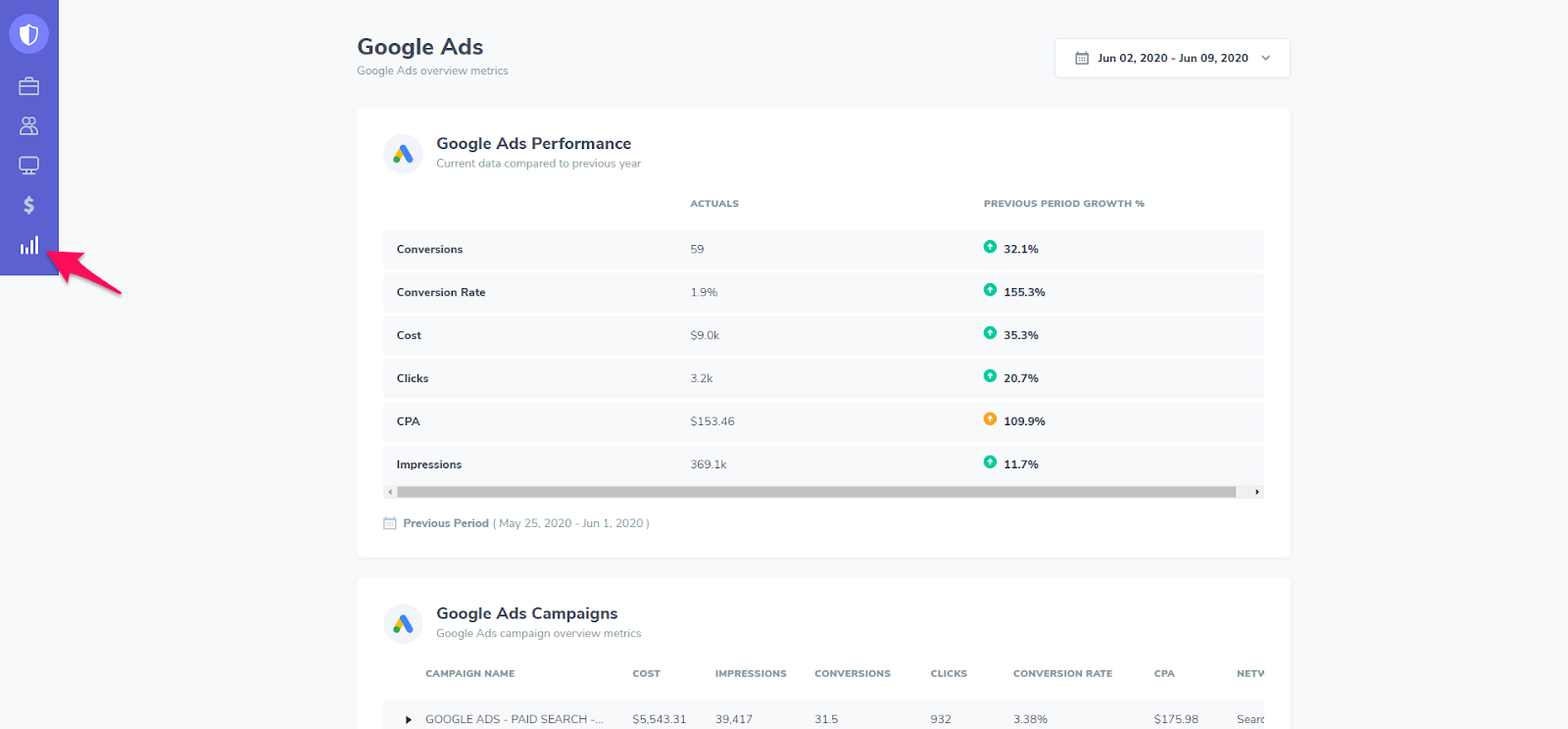Screen dimensions: 1568x729
Task: Click the Google Ads Performance logo icon
Action: pos(403,154)
